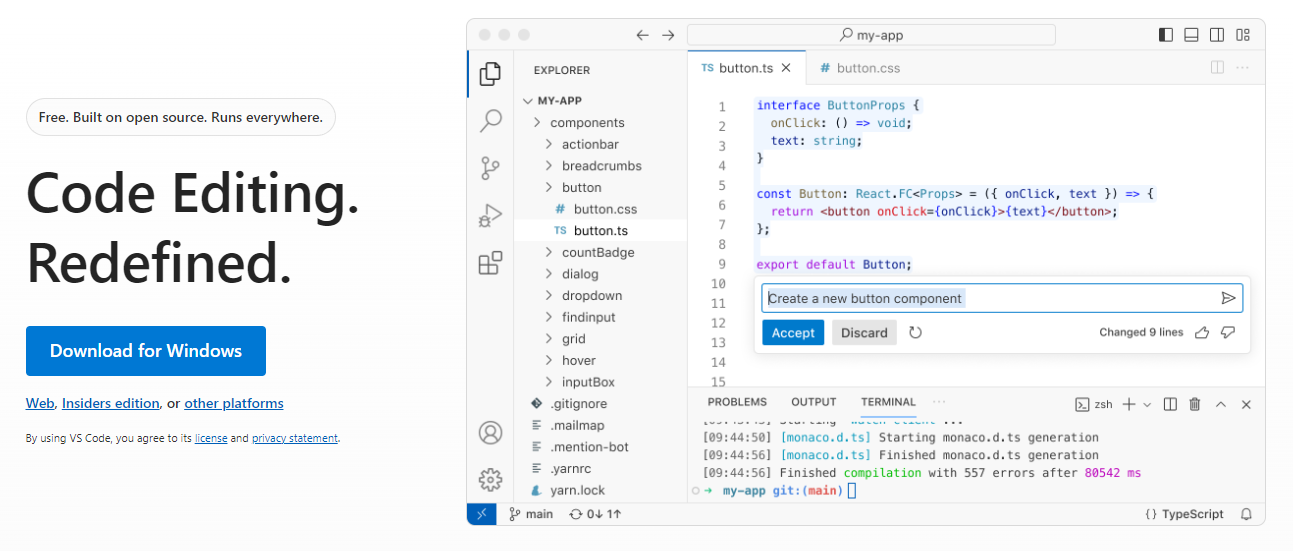The image size is (1293, 551).
Task: Toggle secondary sidebar layout icon
Action: click(x=1217, y=35)
